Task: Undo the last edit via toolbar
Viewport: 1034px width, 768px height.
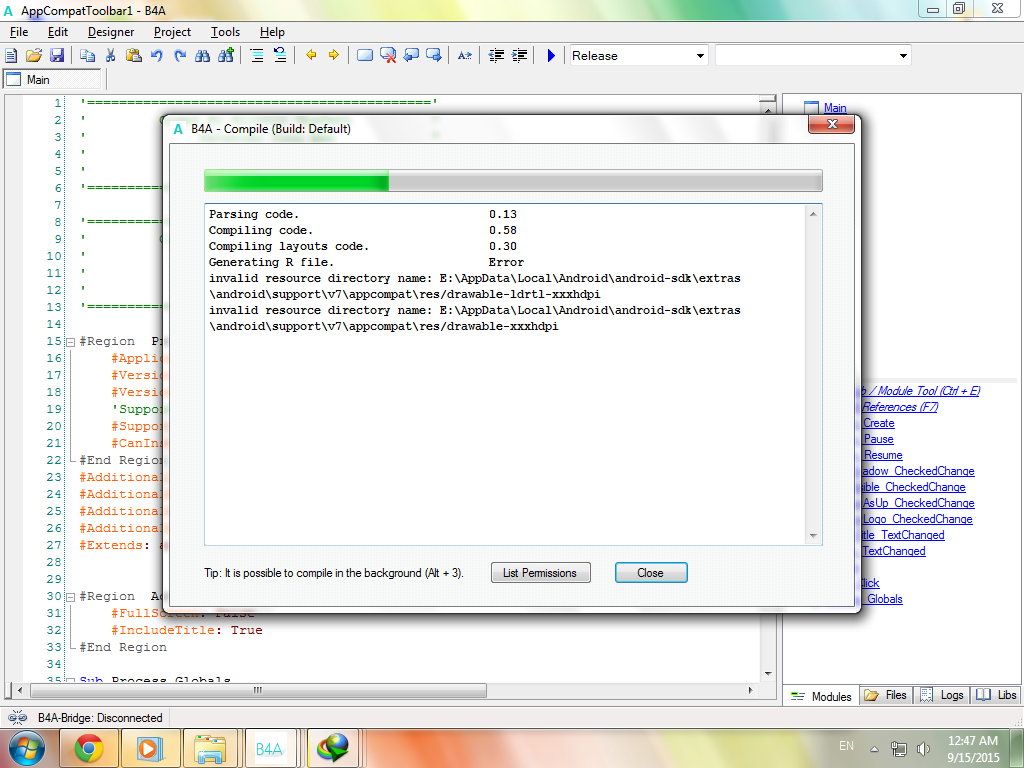Action: tap(157, 56)
